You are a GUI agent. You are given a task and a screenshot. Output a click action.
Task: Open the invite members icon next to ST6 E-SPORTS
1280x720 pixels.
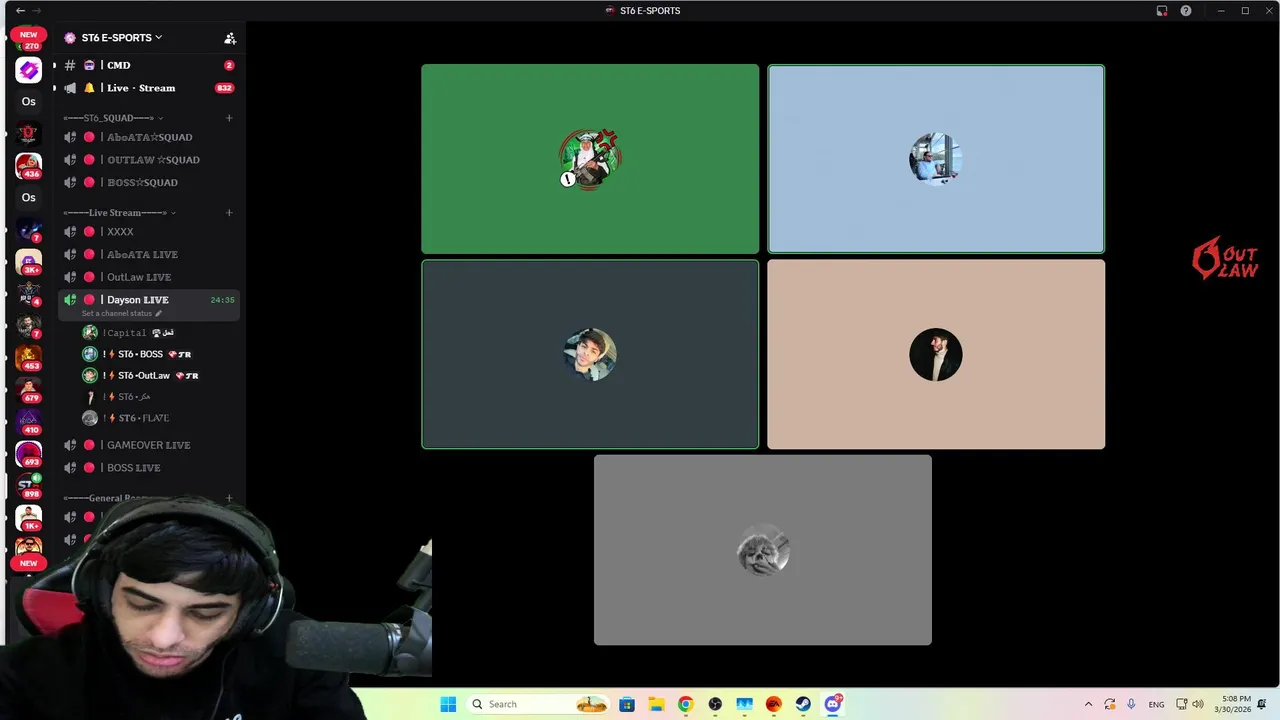click(x=230, y=38)
